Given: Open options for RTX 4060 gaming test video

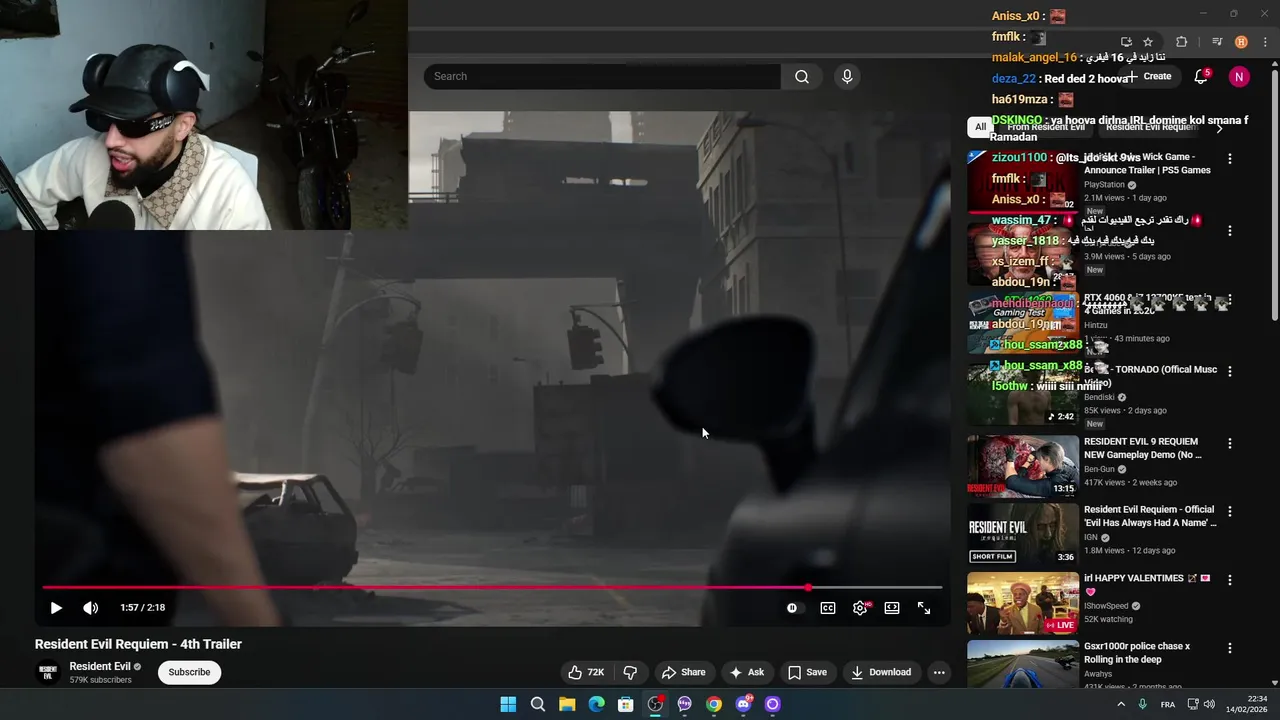Looking at the screenshot, I should 1230,299.
